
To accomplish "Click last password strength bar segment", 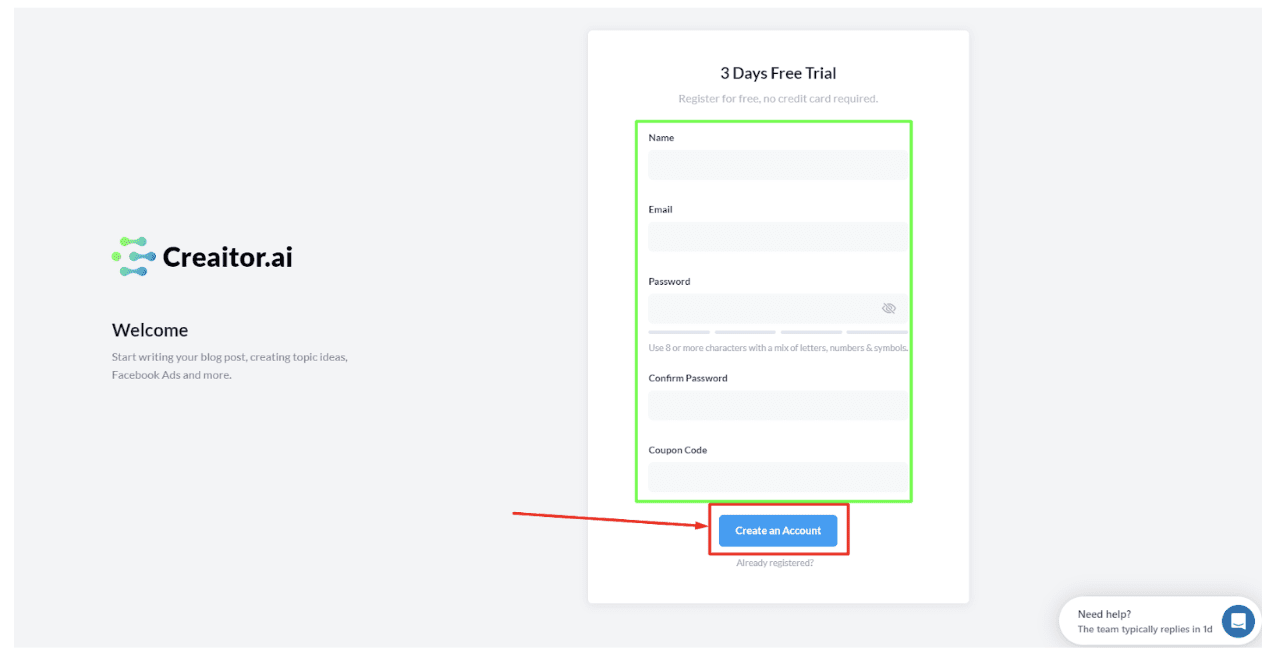I will [877, 332].
